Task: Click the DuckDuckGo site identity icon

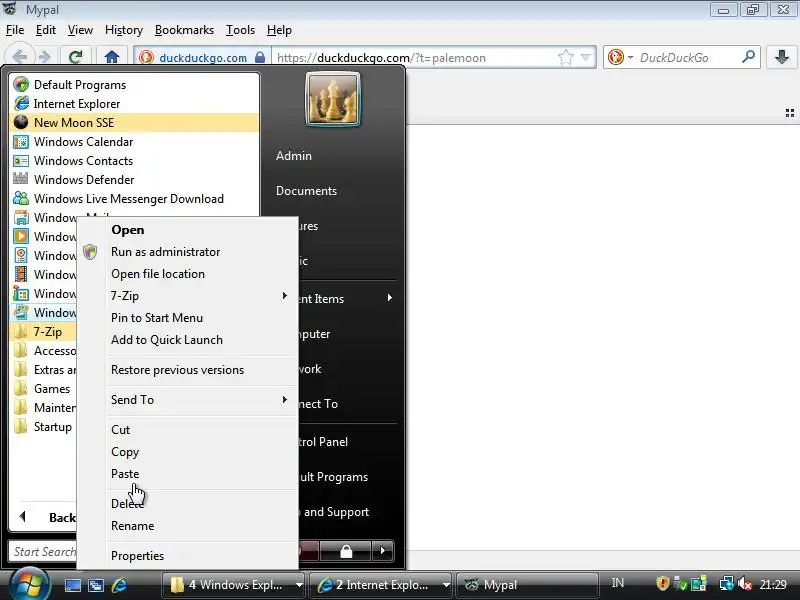Action: tap(146, 57)
